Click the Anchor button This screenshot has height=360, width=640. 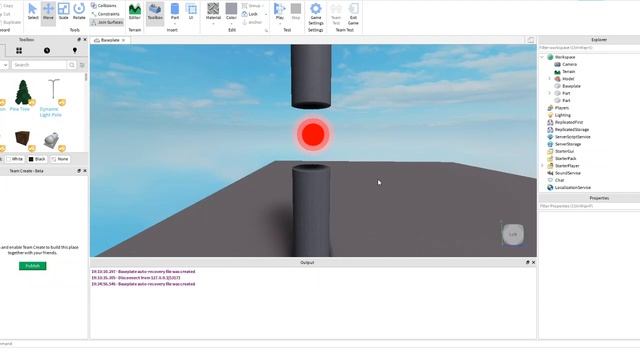(x=252, y=22)
